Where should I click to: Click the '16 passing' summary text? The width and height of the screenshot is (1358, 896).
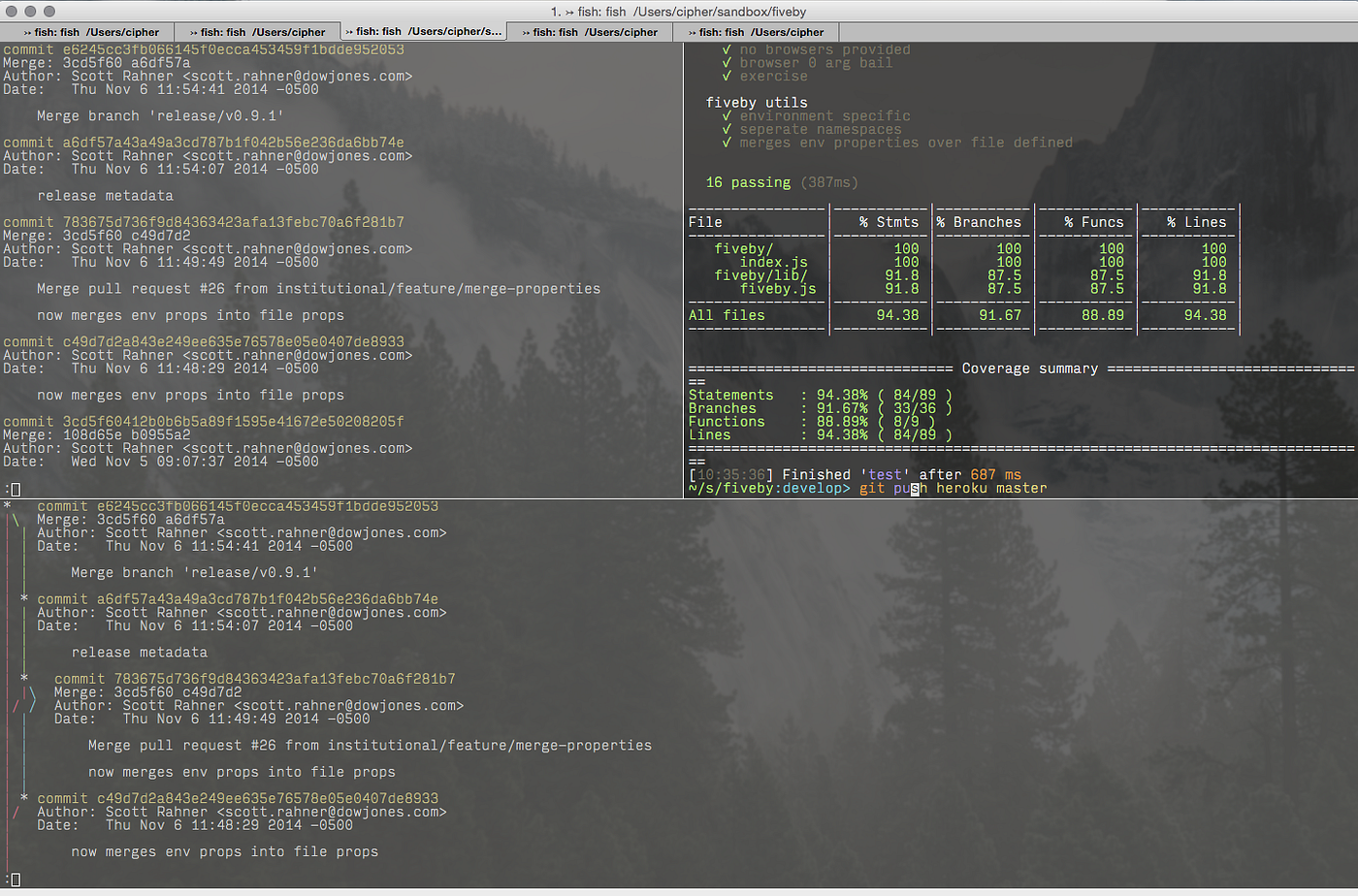(x=748, y=182)
